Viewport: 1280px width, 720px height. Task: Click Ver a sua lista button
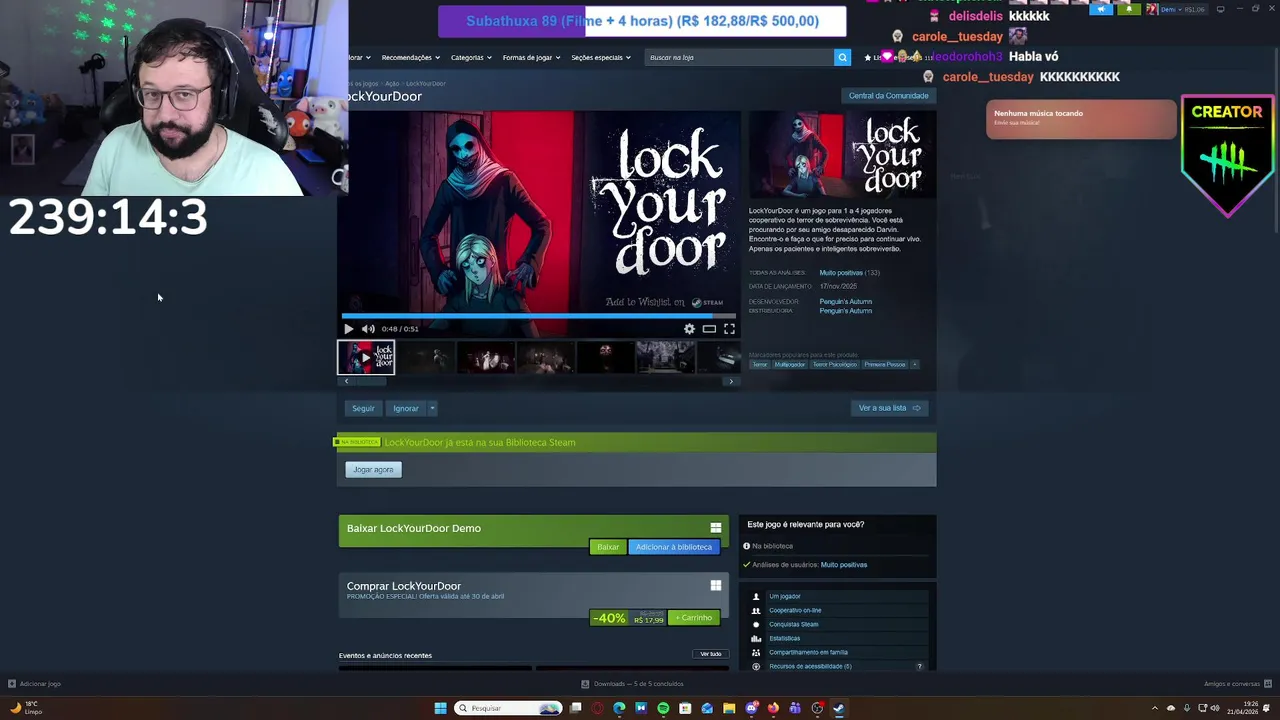point(889,408)
